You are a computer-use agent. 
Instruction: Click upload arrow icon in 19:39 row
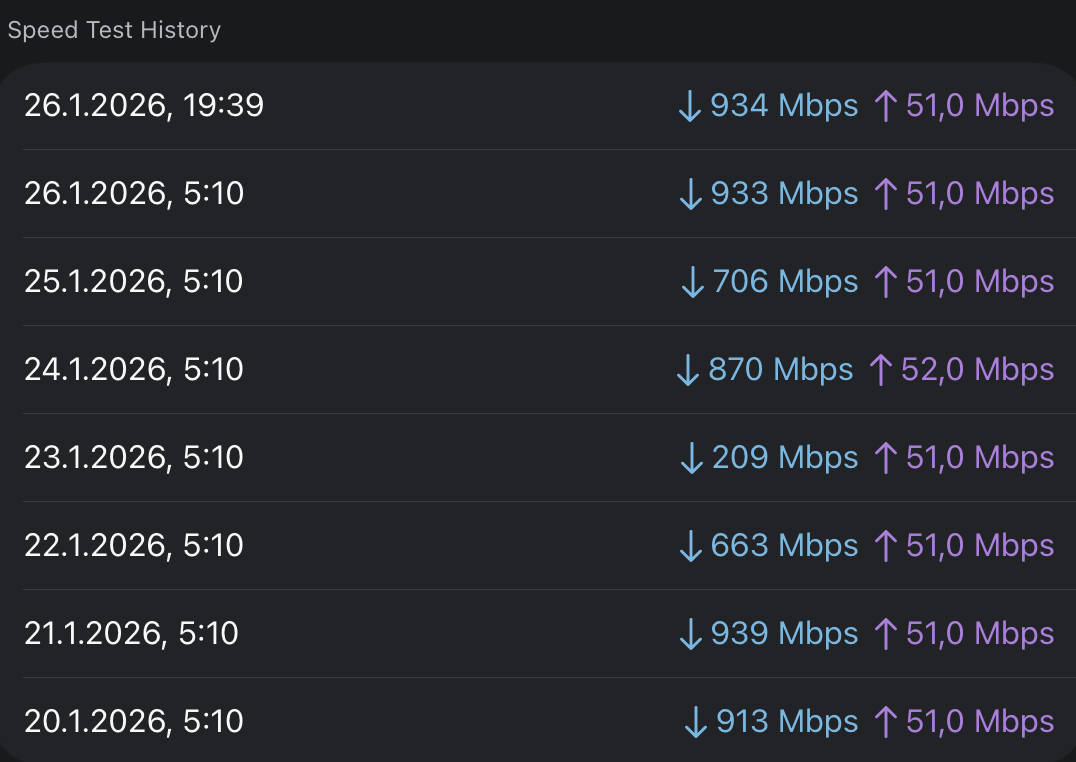(x=884, y=106)
